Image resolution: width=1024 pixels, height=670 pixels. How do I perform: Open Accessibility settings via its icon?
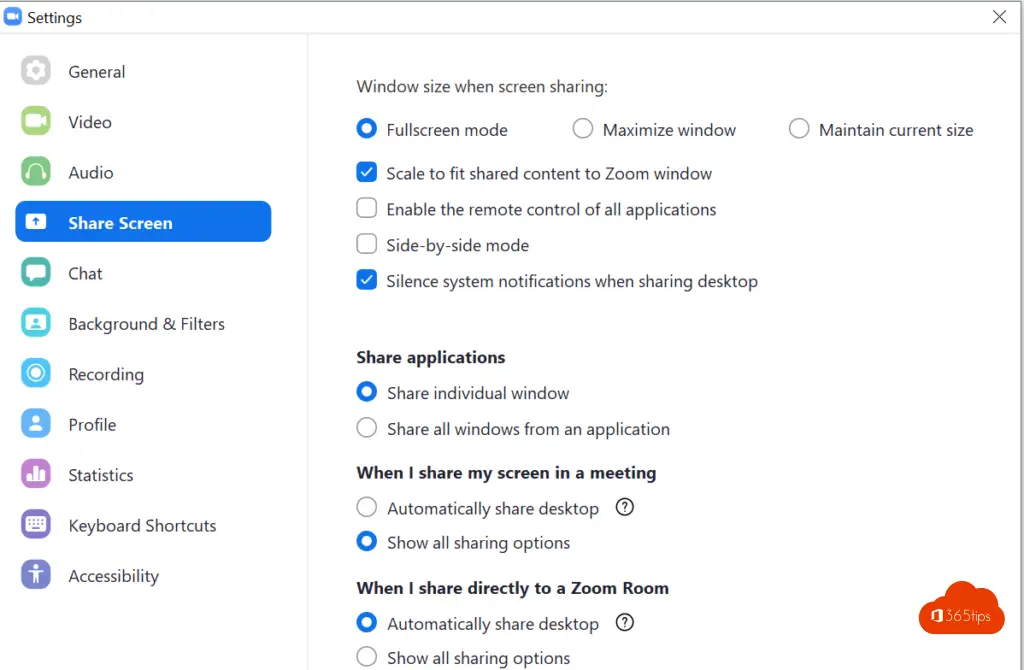coord(36,575)
